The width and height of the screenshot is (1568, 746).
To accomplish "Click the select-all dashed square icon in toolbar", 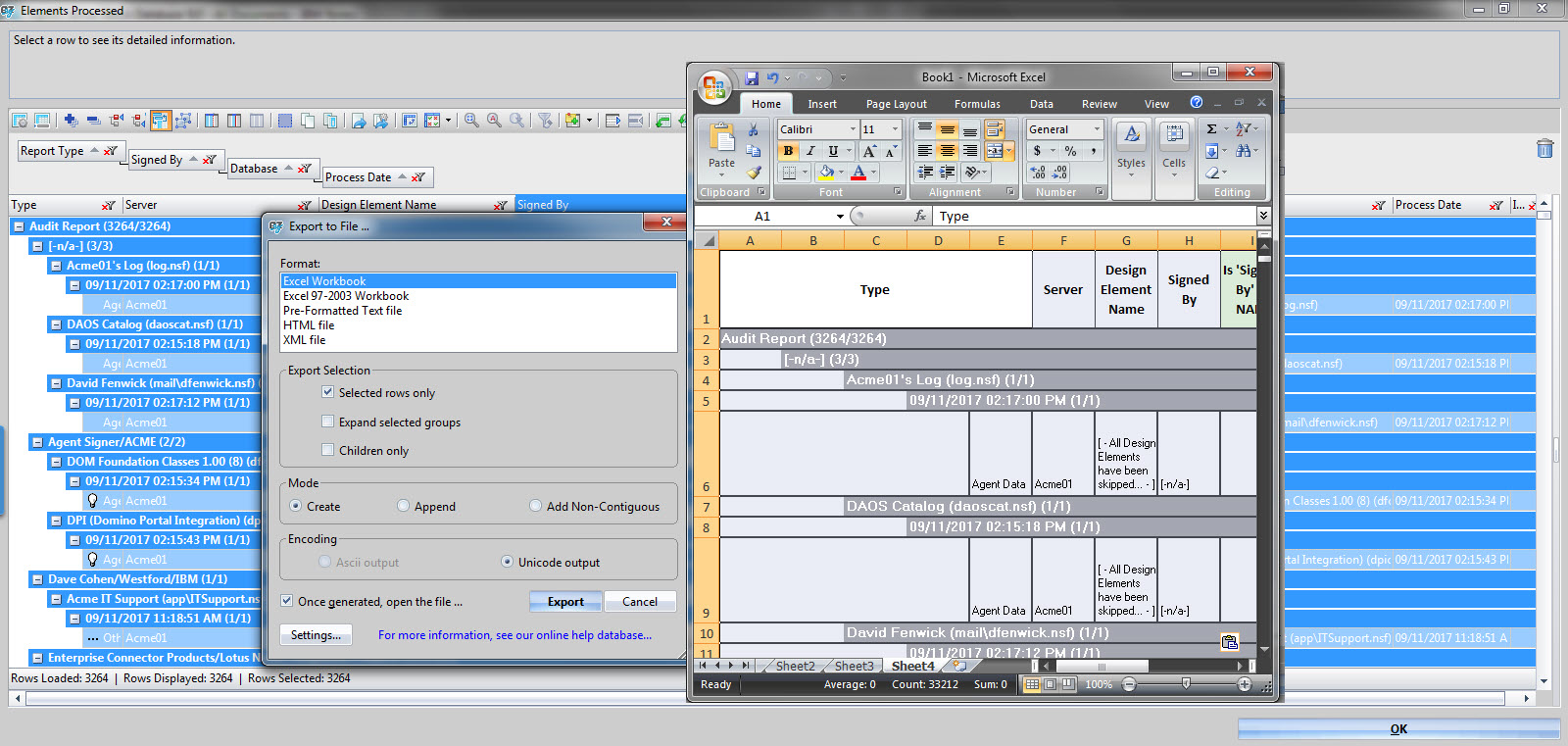I will (284, 121).
